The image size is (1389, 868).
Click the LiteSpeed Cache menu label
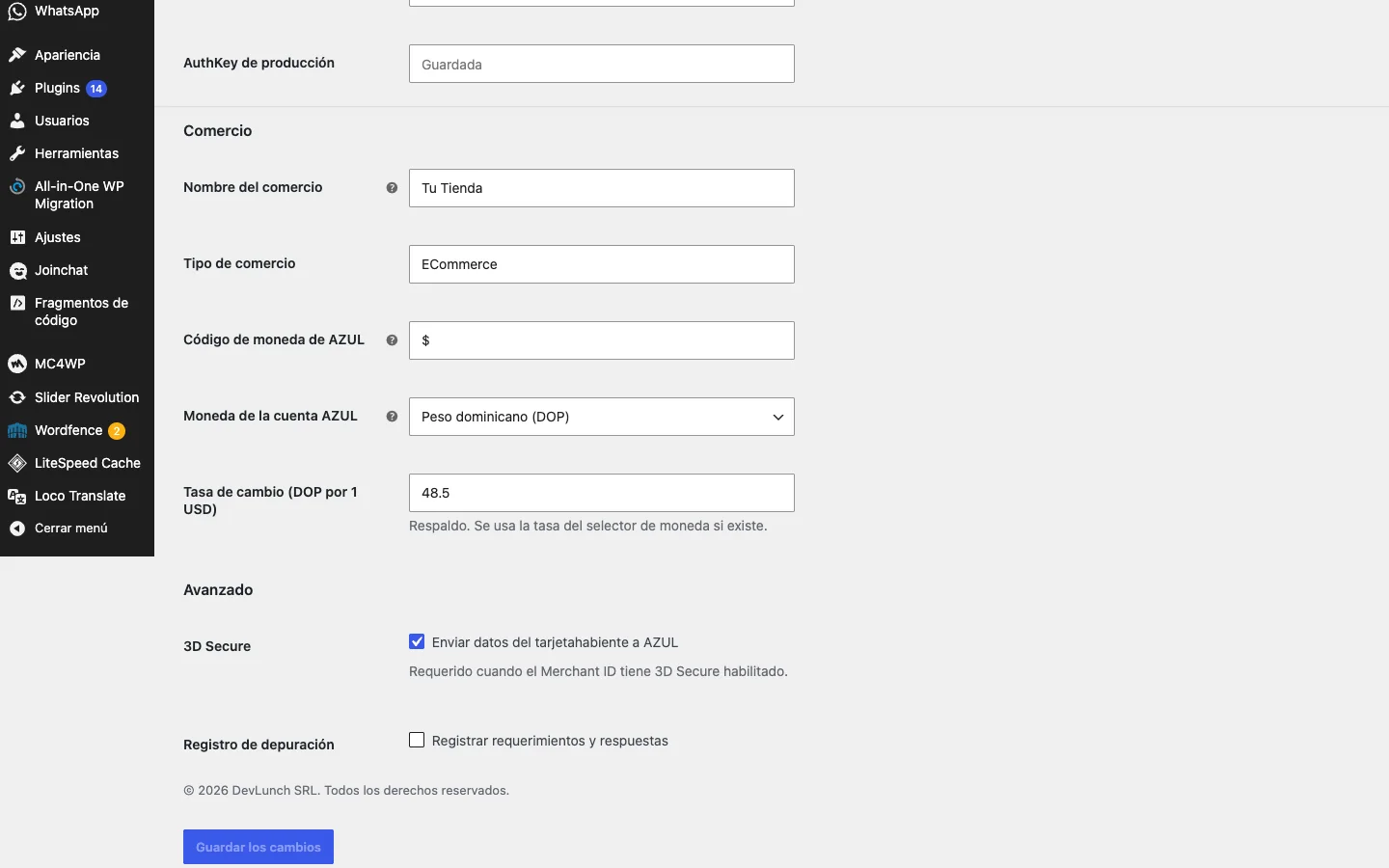point(88,463)
